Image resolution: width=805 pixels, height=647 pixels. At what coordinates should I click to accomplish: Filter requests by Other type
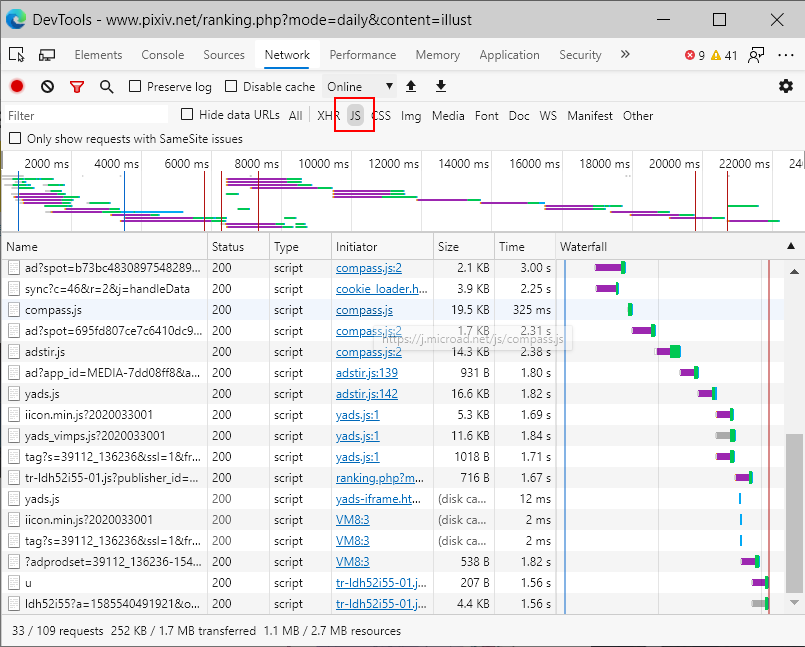tap(638, 116)
